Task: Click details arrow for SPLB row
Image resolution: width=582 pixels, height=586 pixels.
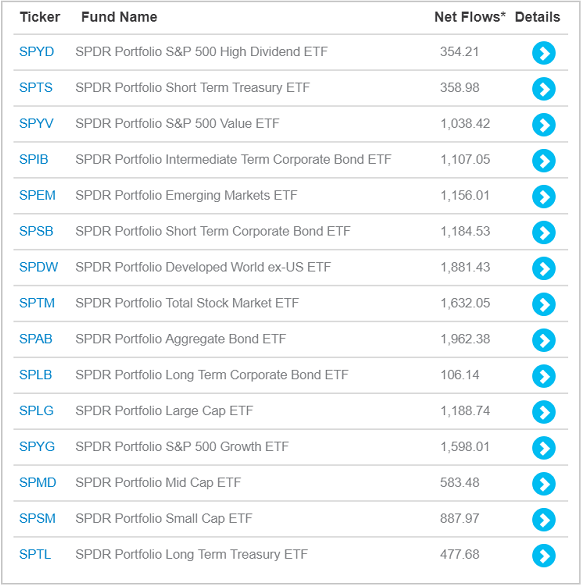Action: [x=543, y=376]
